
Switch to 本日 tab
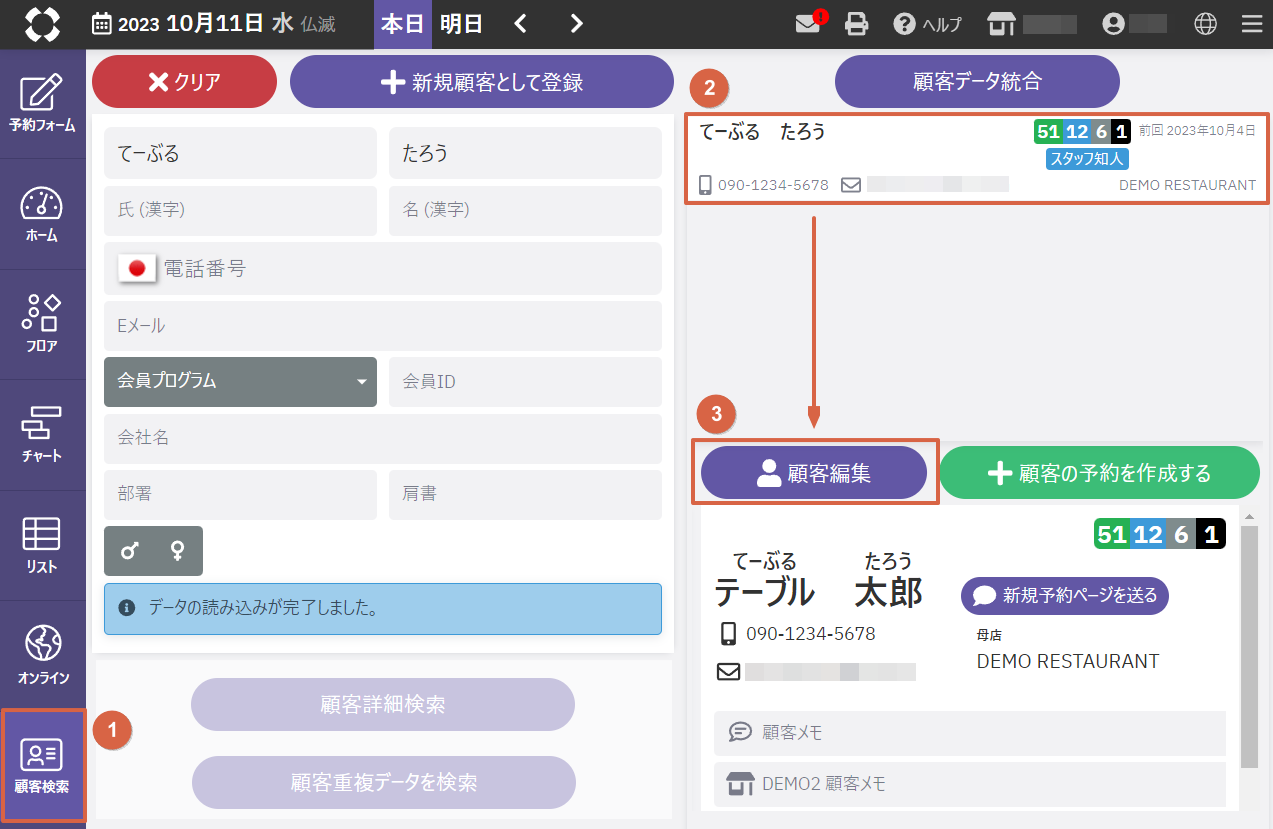[403, 24]
